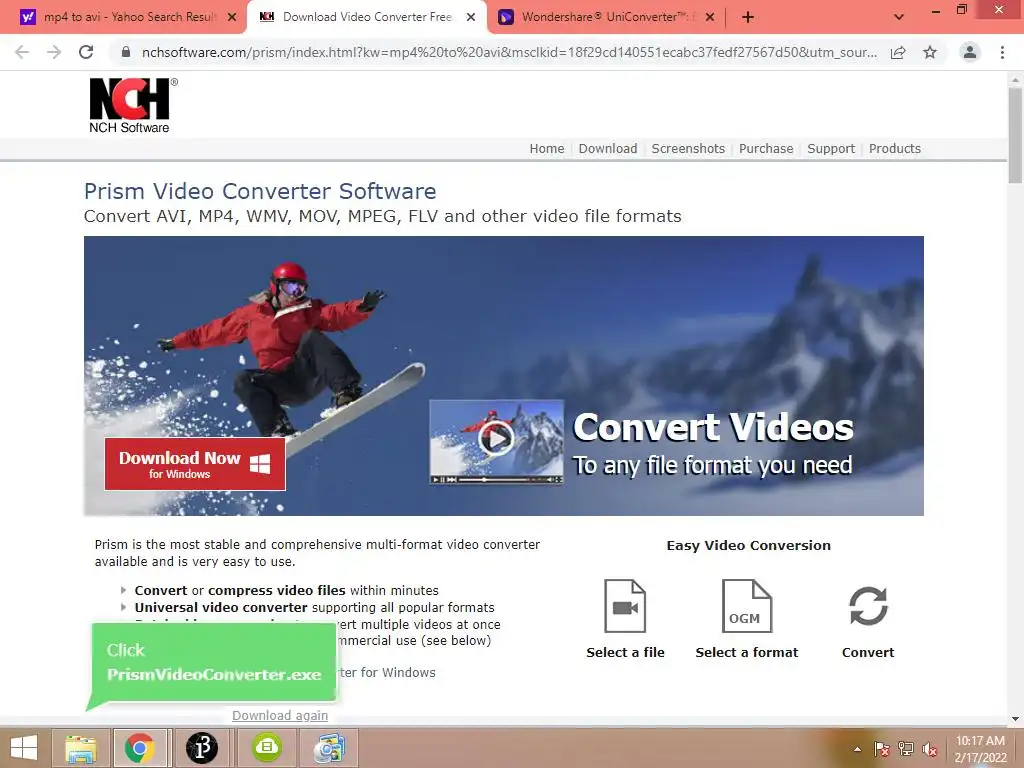The width and height of the screenshot is (1024, 768).
Task: Click the network tray icon
Action: [x=906, y=749]
